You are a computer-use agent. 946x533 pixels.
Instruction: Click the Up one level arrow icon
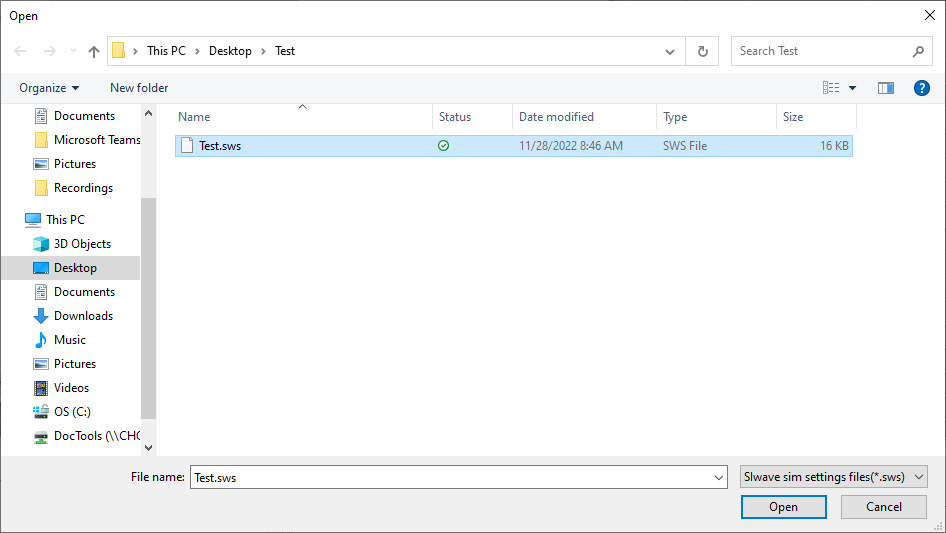(94, 51)
